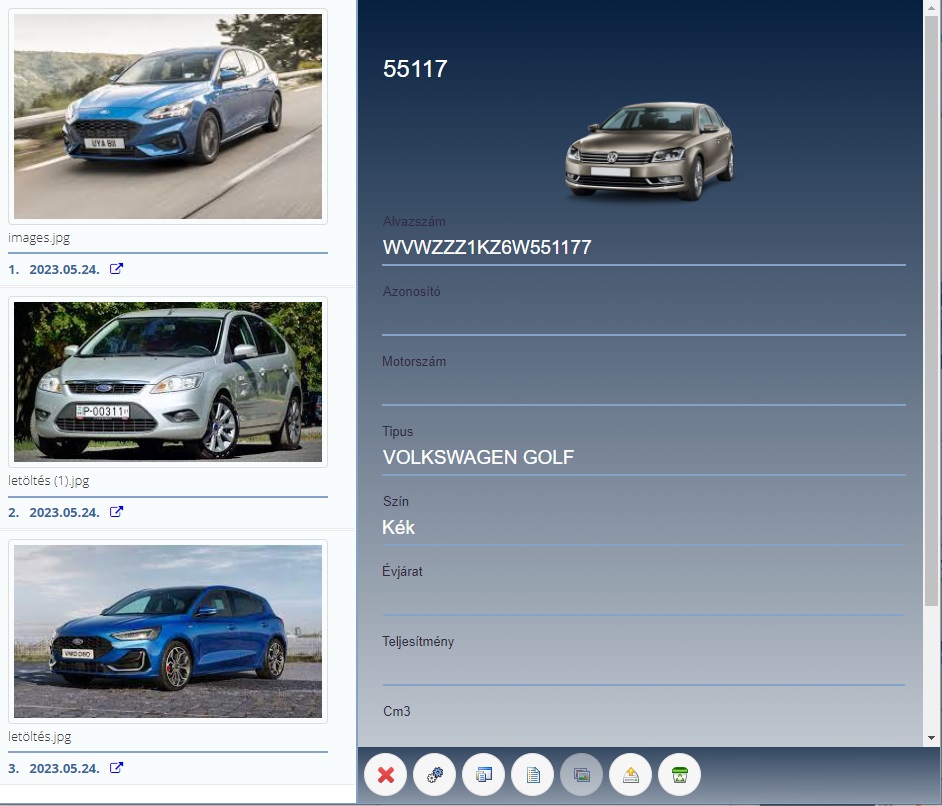Click the pictures gallery icon

582,775
